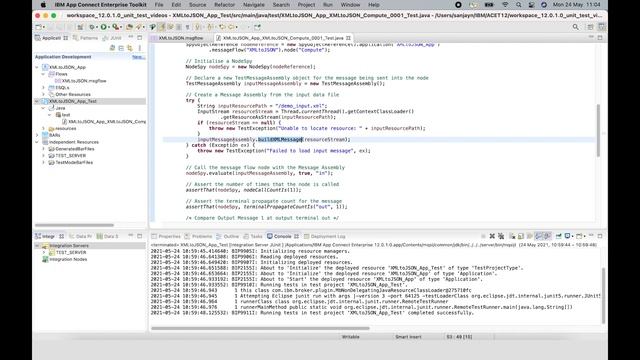640x360 pixels.
Task: Click the green Run button in toolbar
Action: 104,27
